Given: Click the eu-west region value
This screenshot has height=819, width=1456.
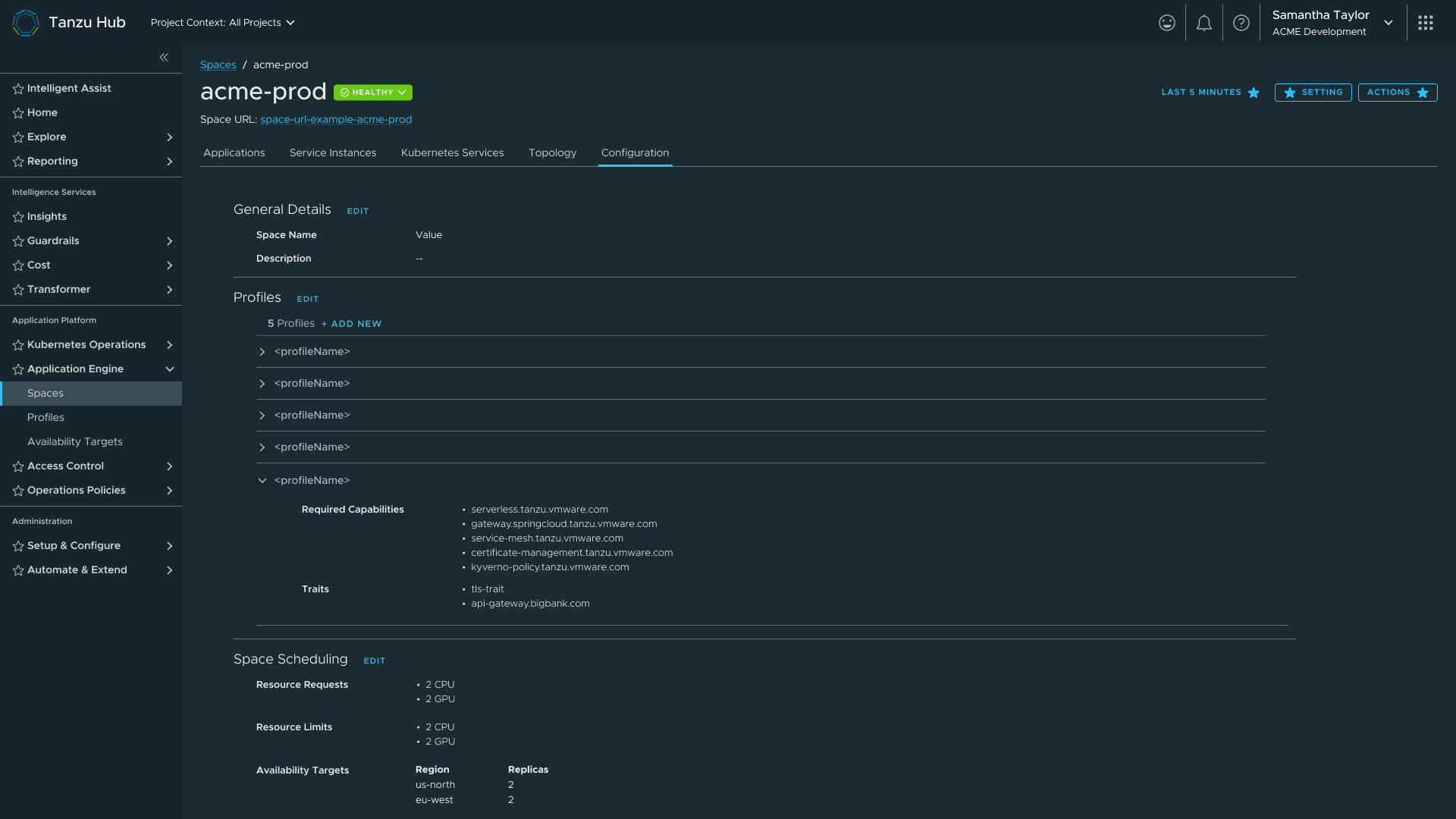Looking at the screenshot, I should click(x=435, y=800).
